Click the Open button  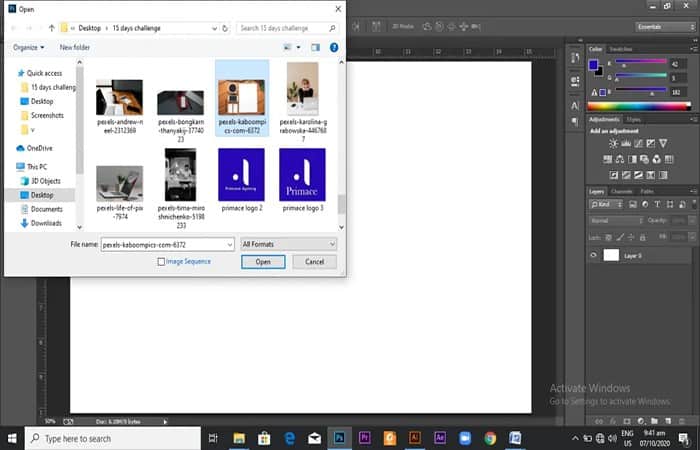[263, 262]
